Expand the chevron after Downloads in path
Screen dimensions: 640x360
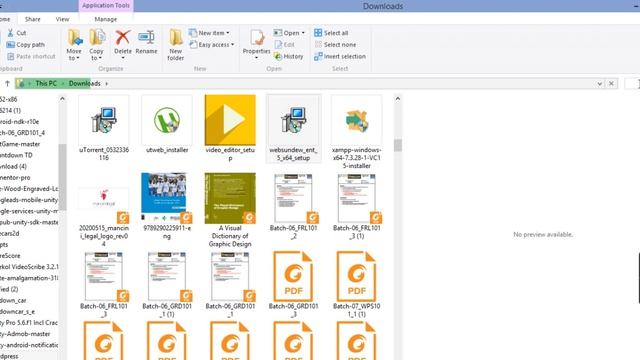[107, 84]
